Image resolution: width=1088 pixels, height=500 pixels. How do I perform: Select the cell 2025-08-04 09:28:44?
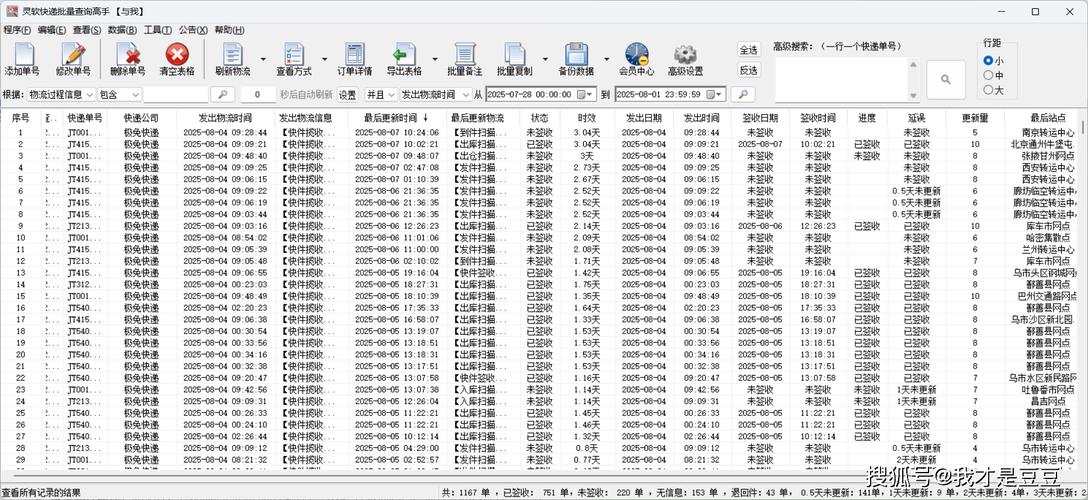[x=225, y=132]
